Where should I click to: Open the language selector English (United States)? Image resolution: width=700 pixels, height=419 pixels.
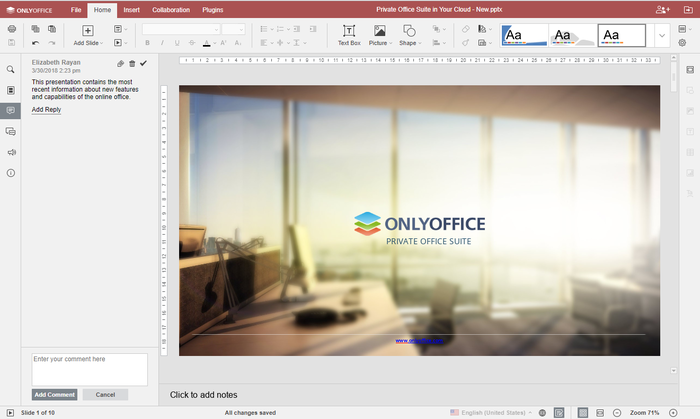[x=491, y=413]
